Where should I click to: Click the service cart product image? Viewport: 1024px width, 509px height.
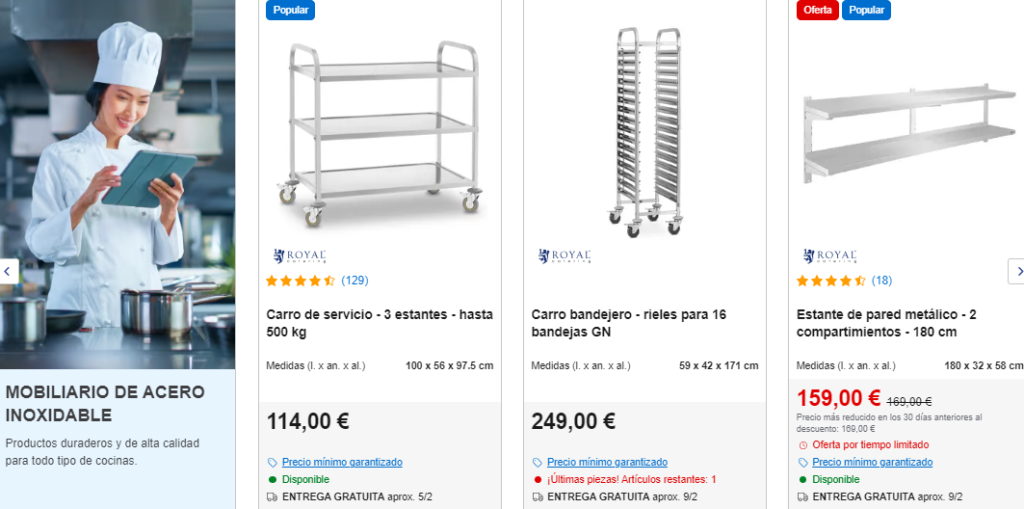point(381,130)
